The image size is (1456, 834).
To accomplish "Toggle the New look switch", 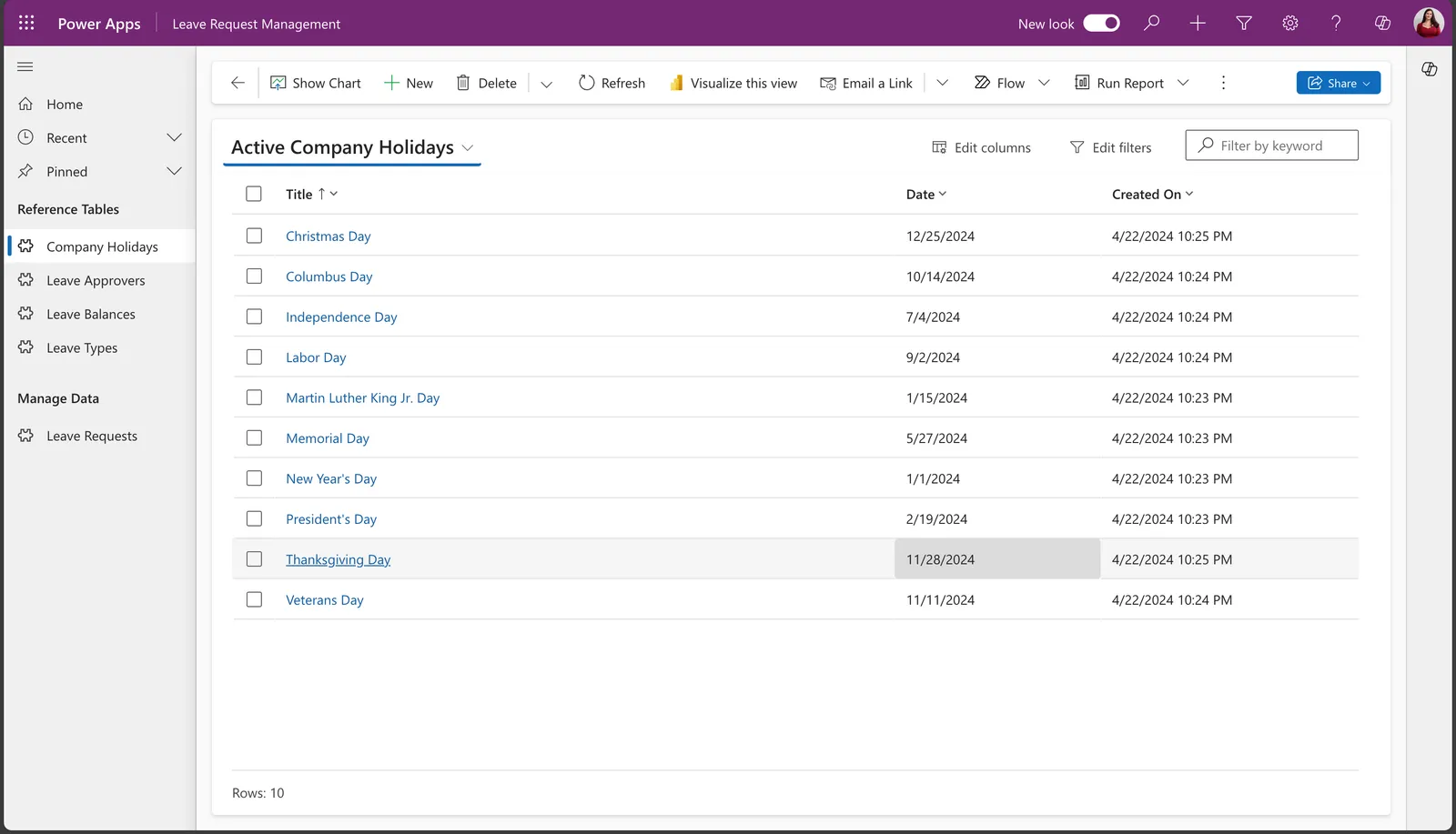I will [1101, 23].
